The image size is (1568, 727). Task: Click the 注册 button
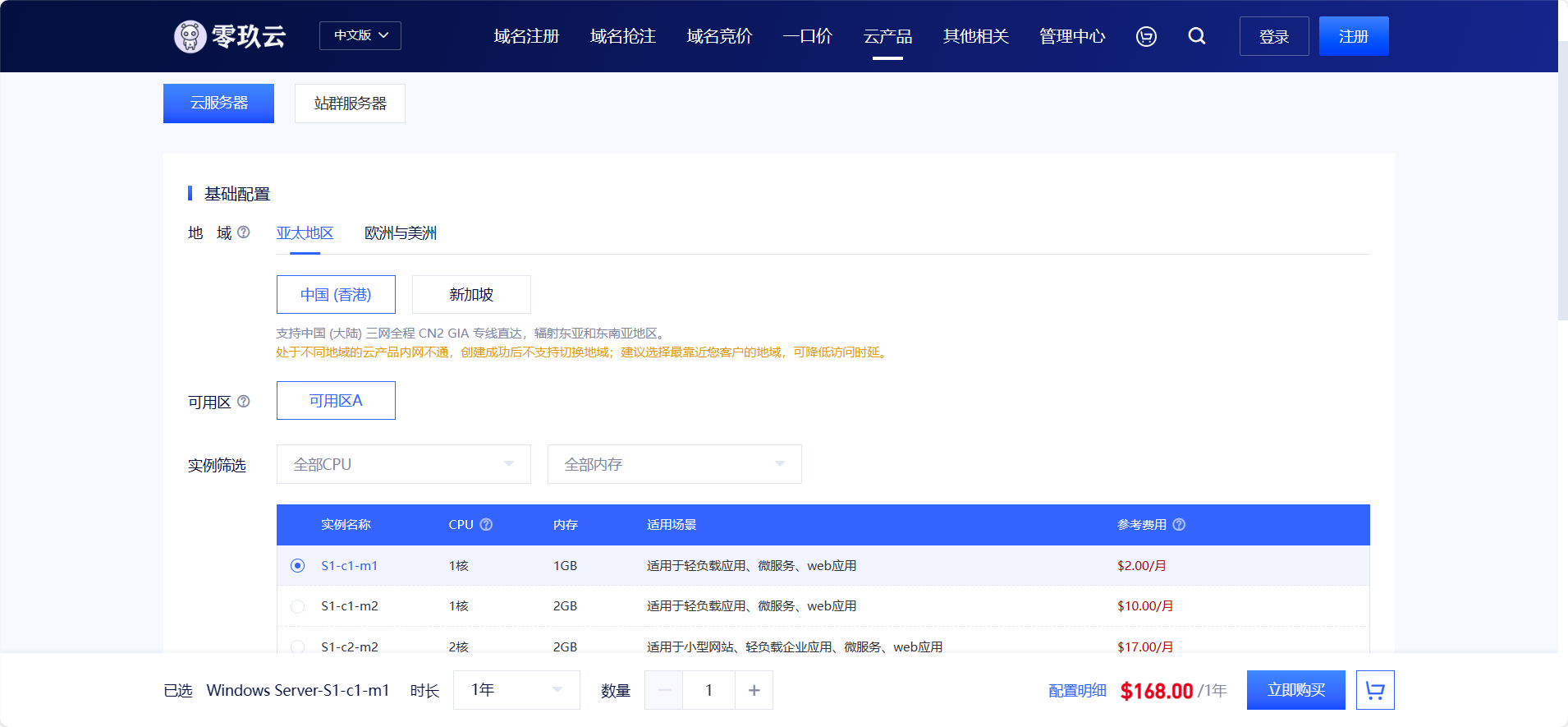(x=1354, y=36)
